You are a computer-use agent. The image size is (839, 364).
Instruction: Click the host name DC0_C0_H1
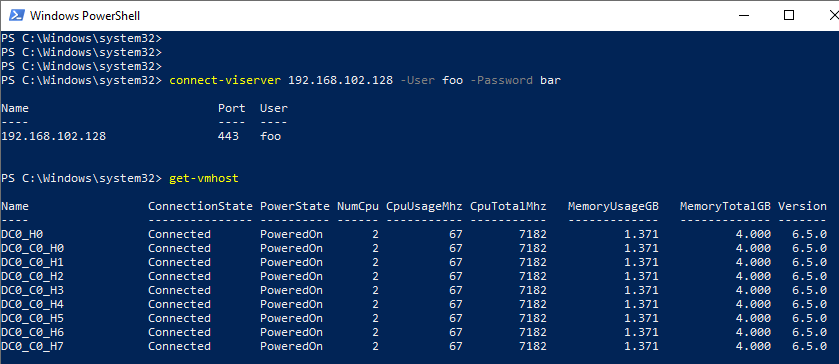(x=33, y=262)
